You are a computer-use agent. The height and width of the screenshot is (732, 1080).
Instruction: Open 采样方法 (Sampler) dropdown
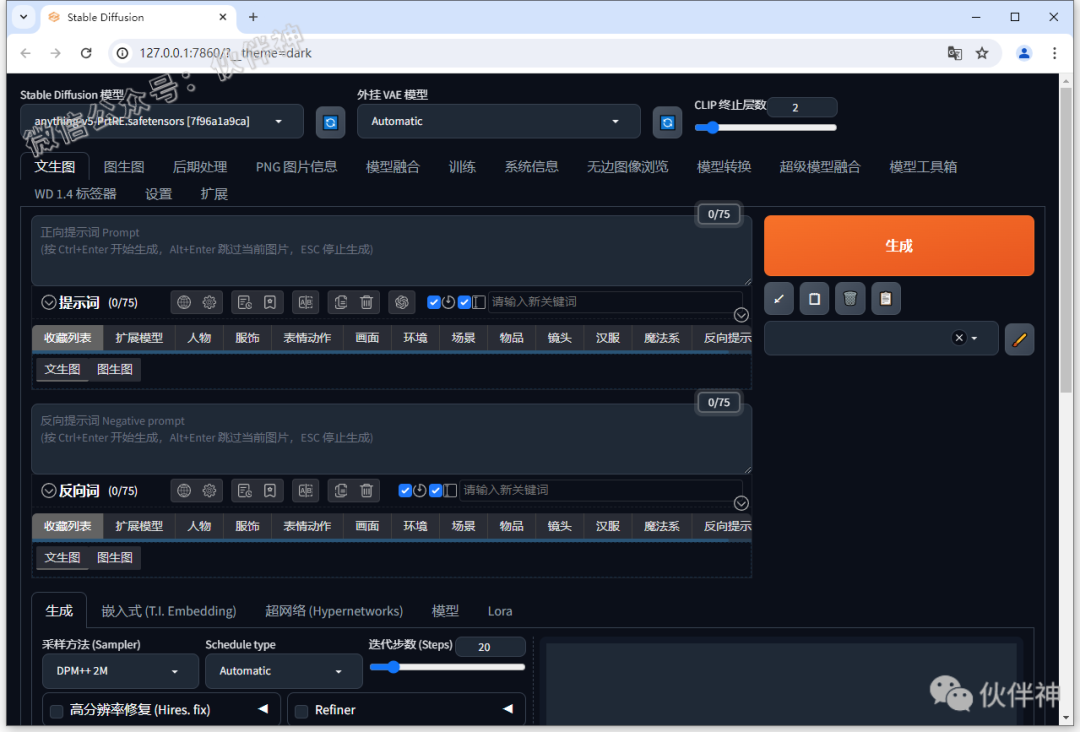tap(120, 671)
